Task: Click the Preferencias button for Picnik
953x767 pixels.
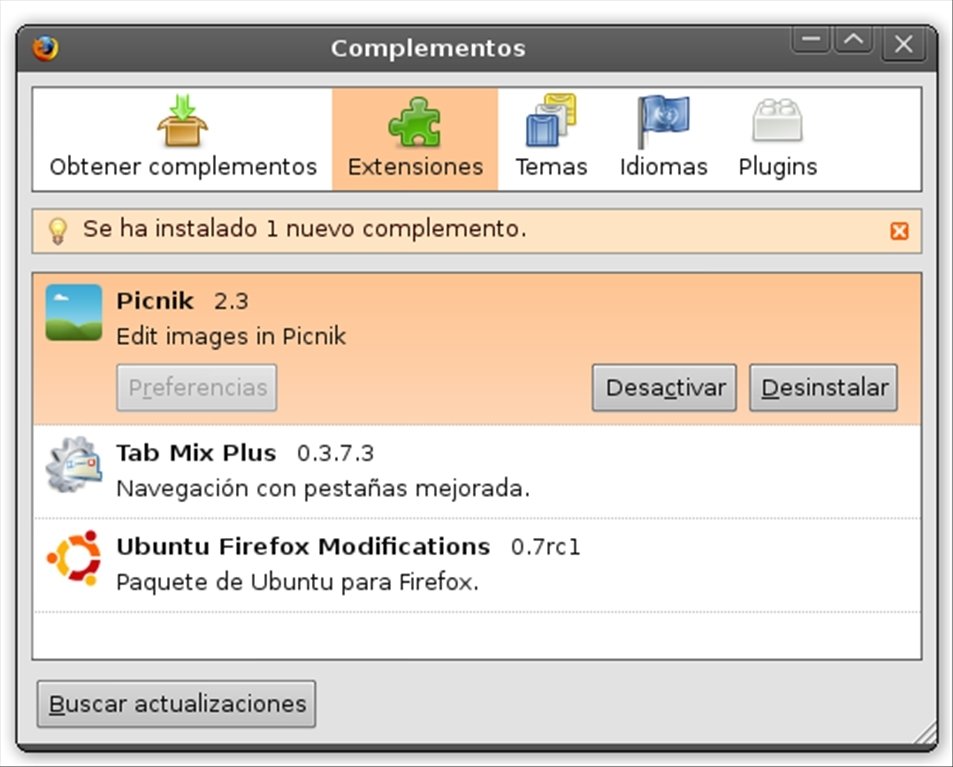Action: 197,388
